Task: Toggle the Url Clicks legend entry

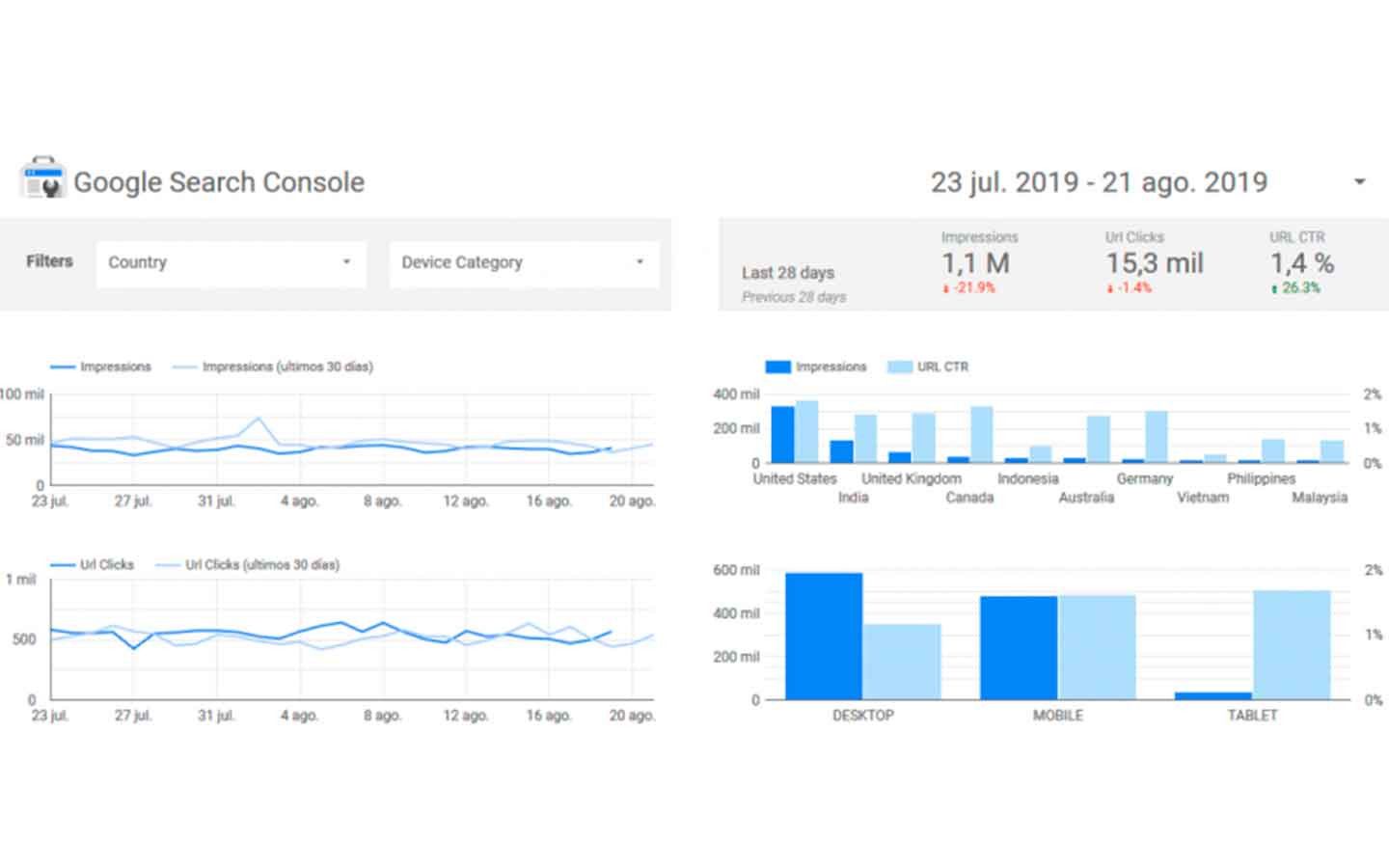Action: point(93,565)
